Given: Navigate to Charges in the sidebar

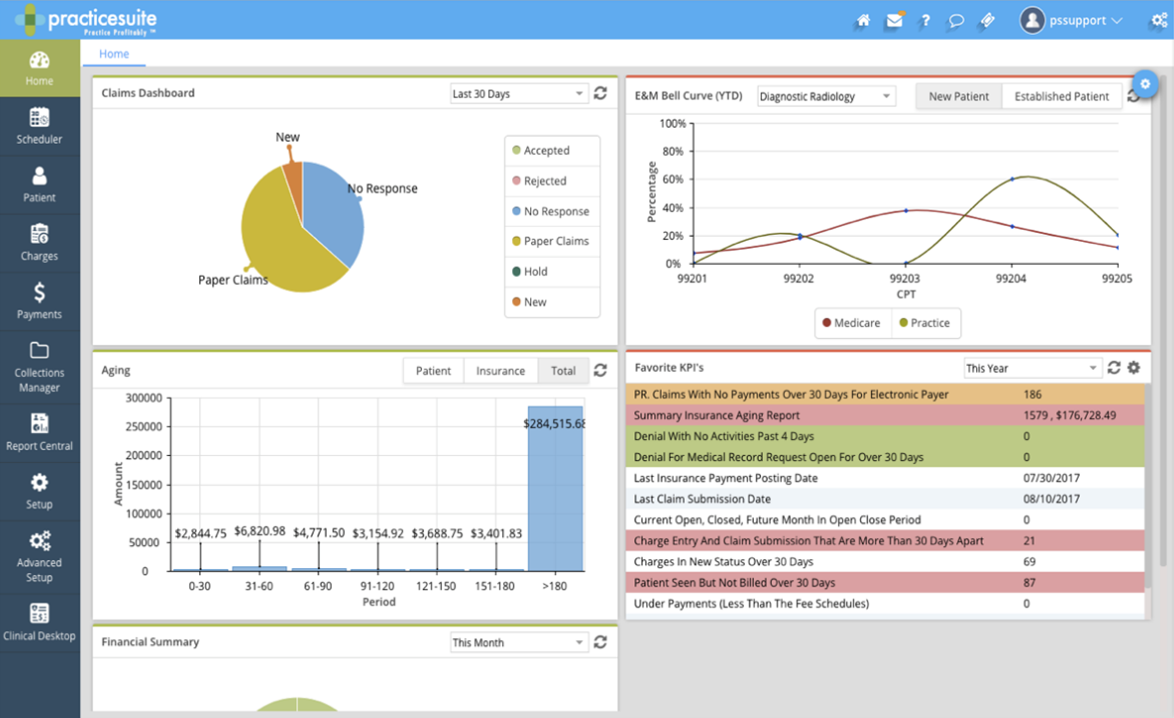Looking at the screenshot, I should point(39,242).
